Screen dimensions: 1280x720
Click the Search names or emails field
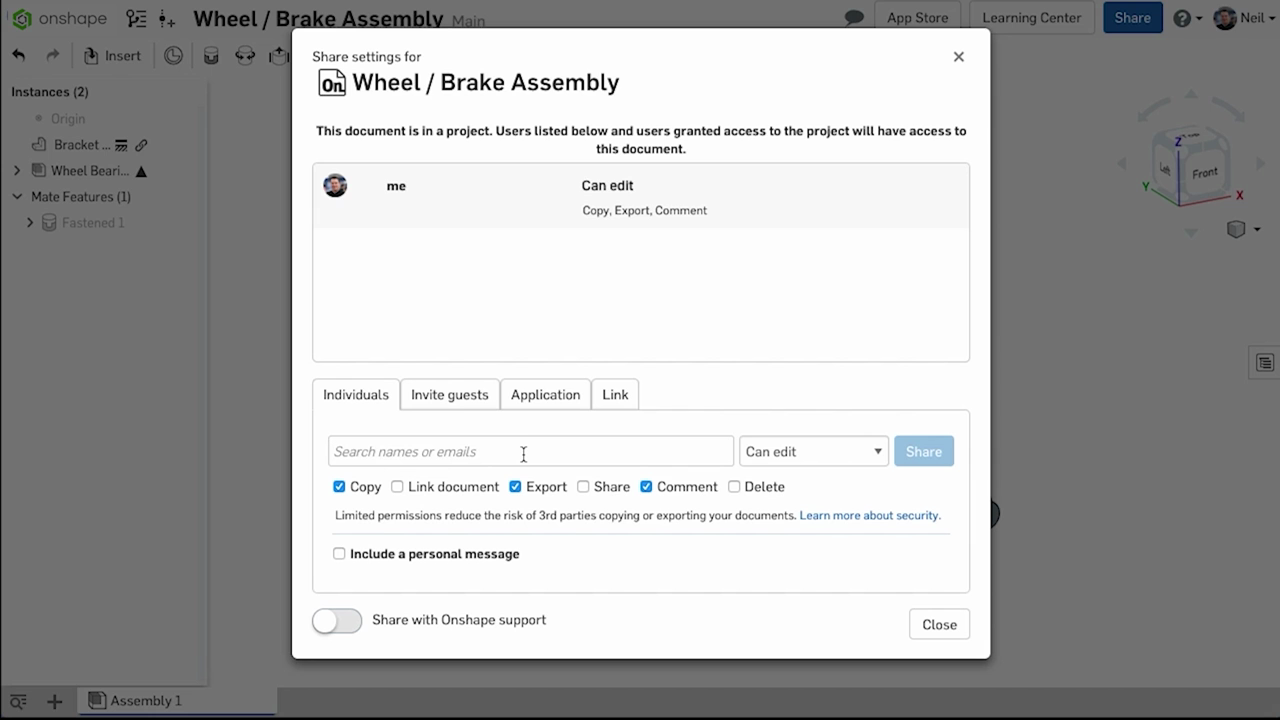pyautogui.click(x=531, y=451)
